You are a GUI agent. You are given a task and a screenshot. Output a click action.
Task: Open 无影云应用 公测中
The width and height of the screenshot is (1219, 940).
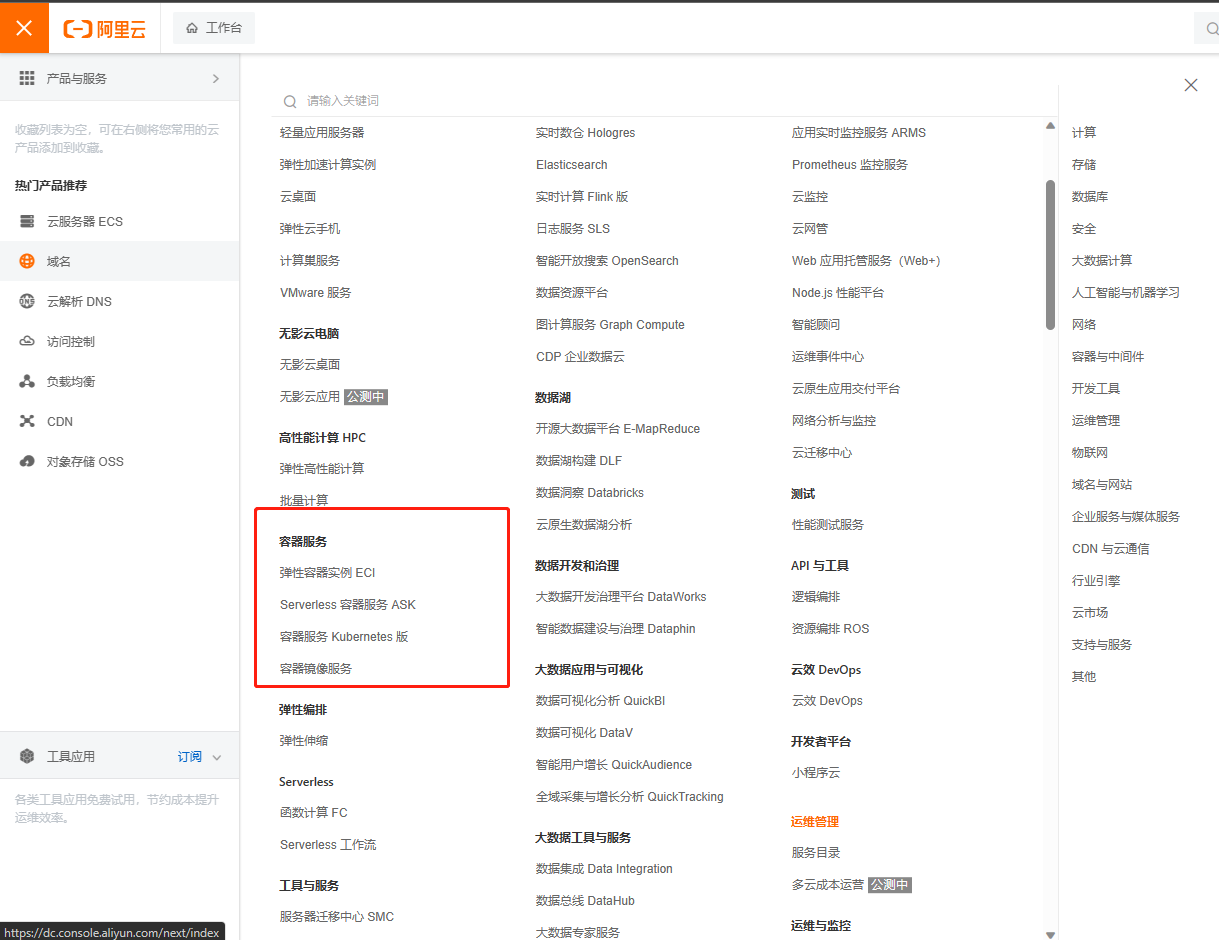click(333, 396)
